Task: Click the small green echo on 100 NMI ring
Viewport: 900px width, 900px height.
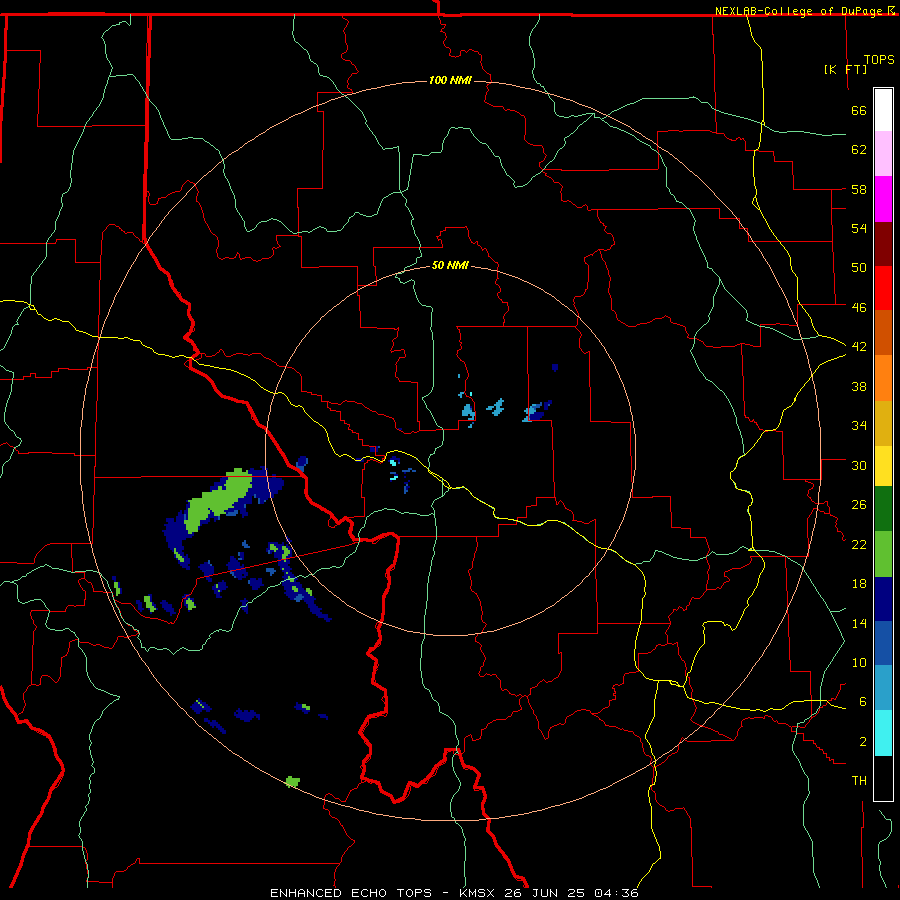Action: click(x=293, y=781)
